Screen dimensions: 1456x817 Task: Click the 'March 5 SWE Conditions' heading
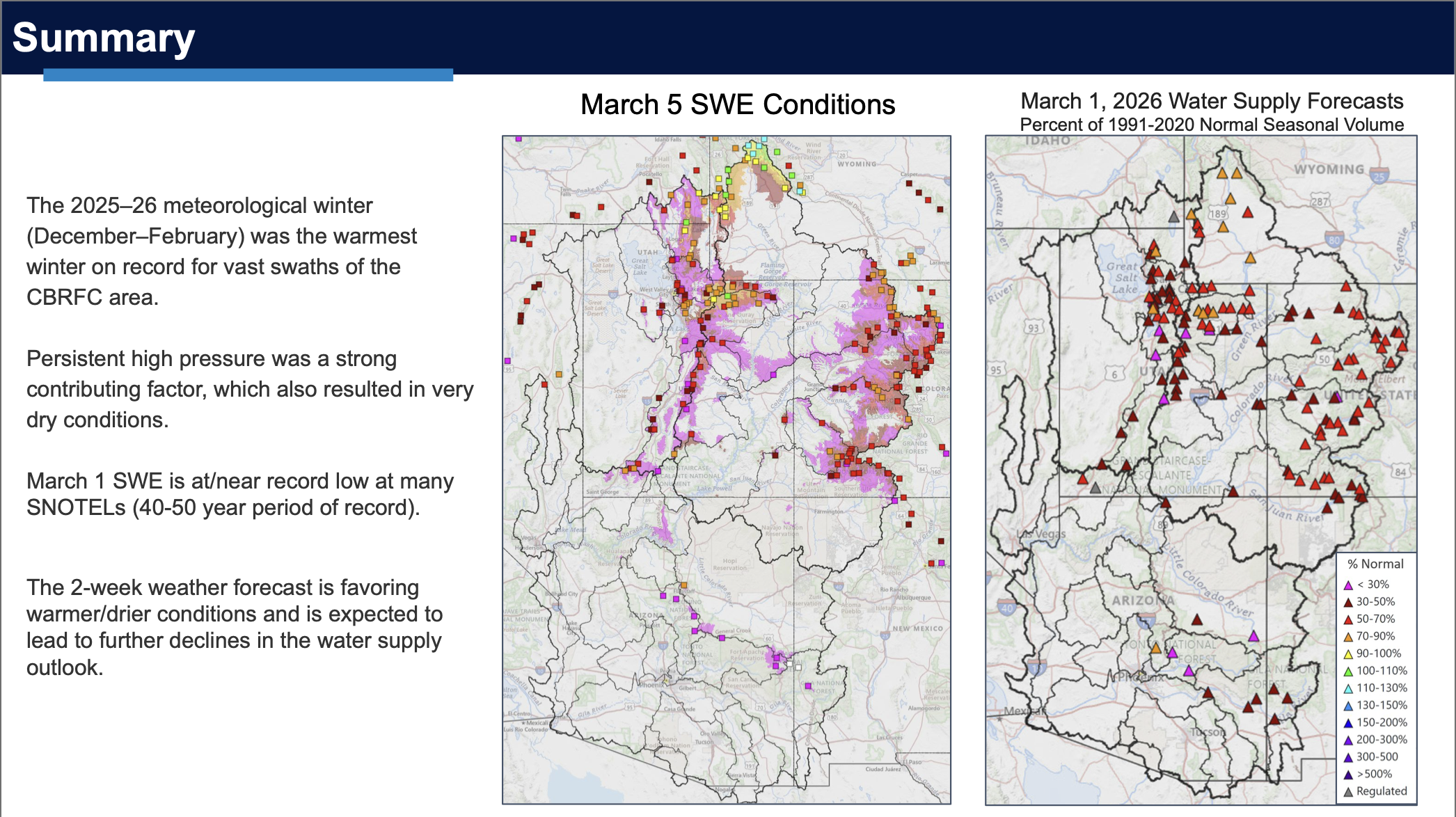click(738, 104)
